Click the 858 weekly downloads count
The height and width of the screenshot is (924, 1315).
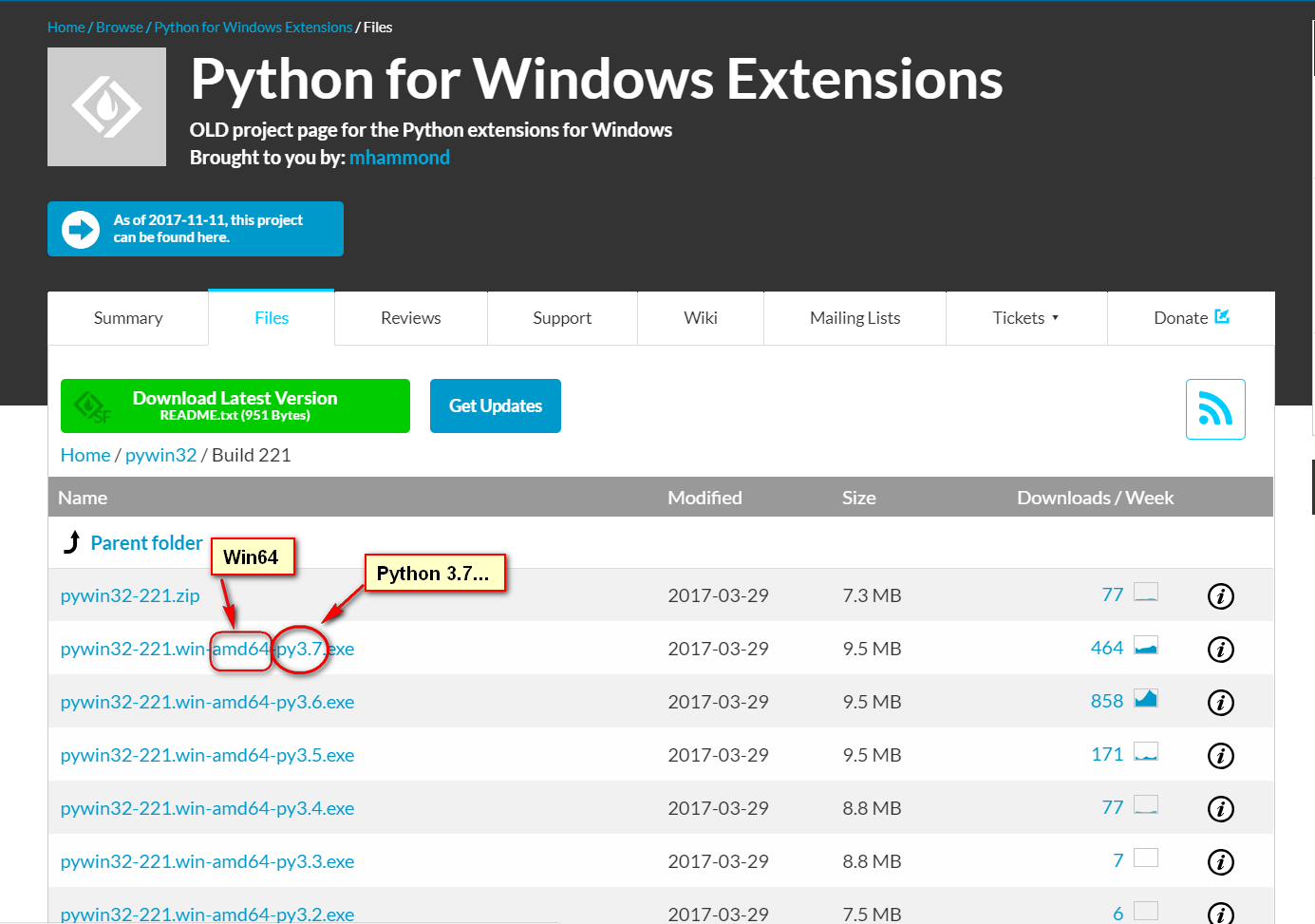click(x=1107, y=701)
